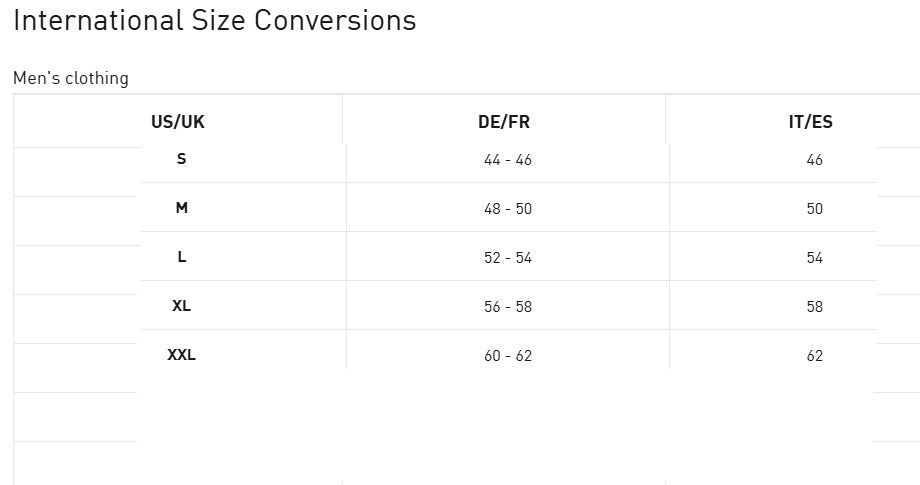This screenshot has height=485, width=920.
Task: Click the S size row label
Action: tap(181, 159)
